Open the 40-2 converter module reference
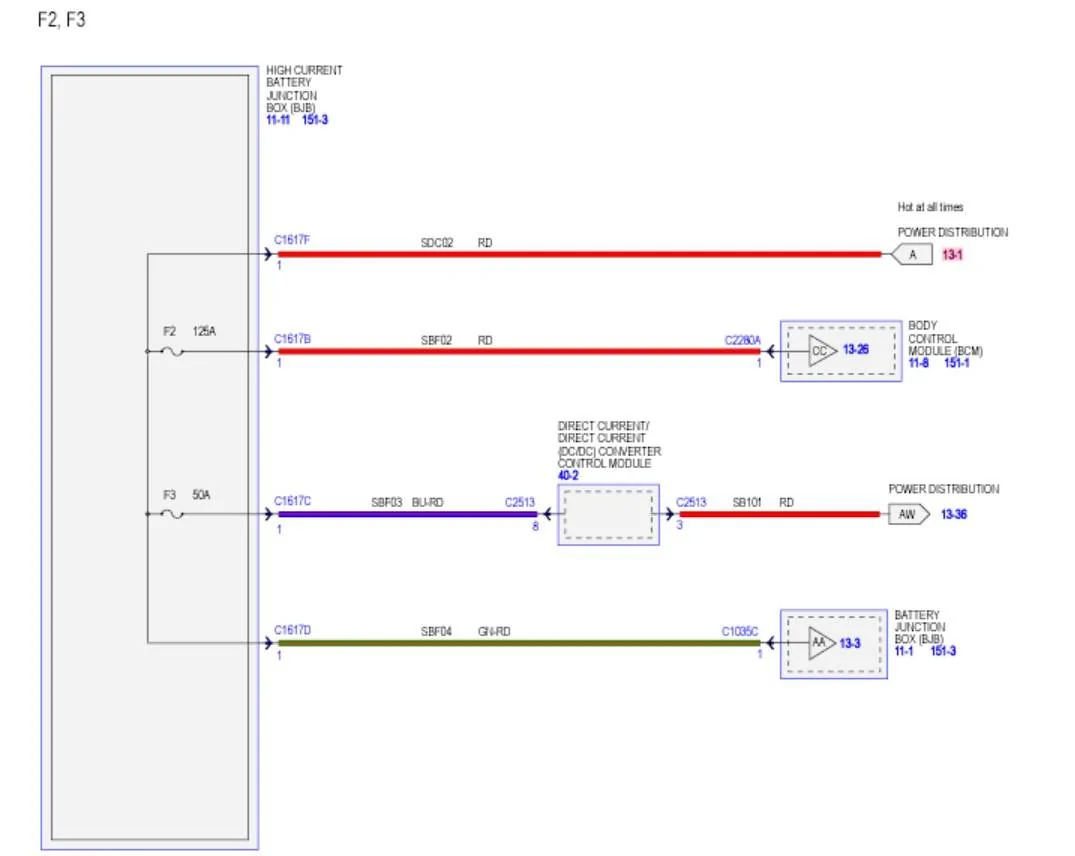The width and height of the screenshot is (1075, 856). tap(568, 475)
